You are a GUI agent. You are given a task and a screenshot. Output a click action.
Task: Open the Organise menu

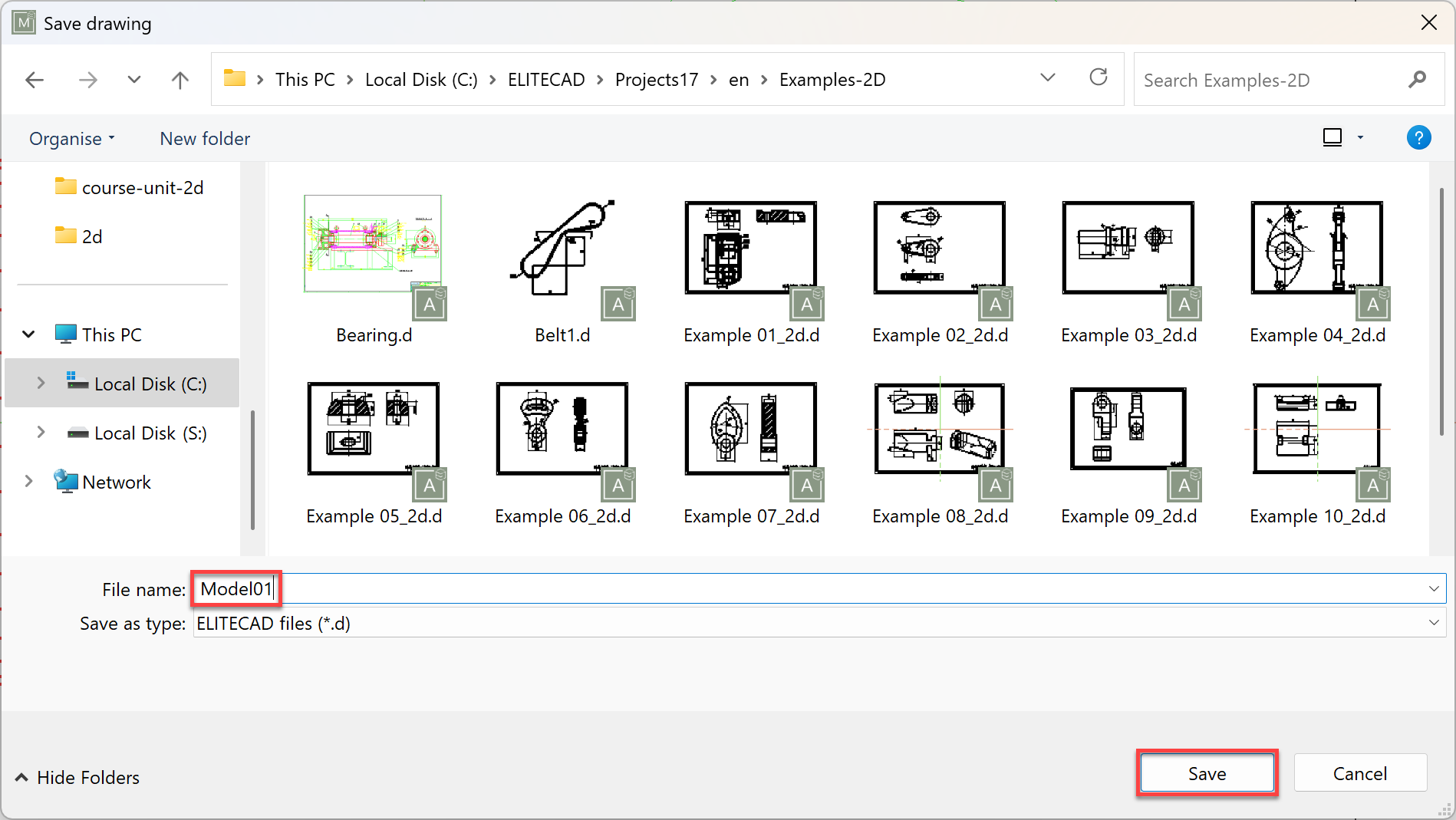click(x=71, y=139)
